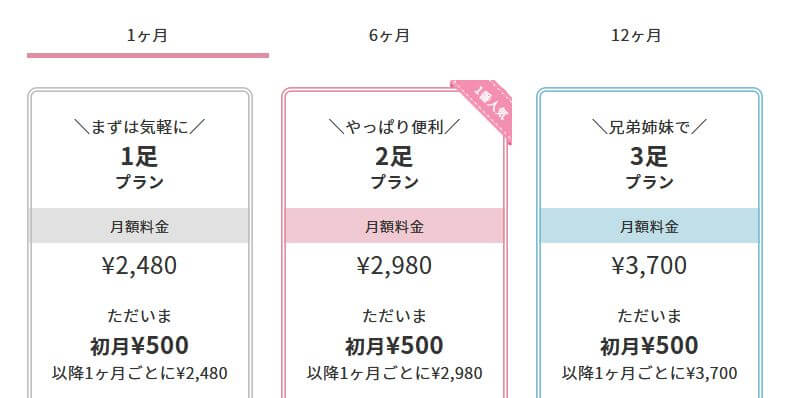This screenshot has width=791, height=398.
Task: Open the 12ヶ月 tab
Action: click(636, 36)
